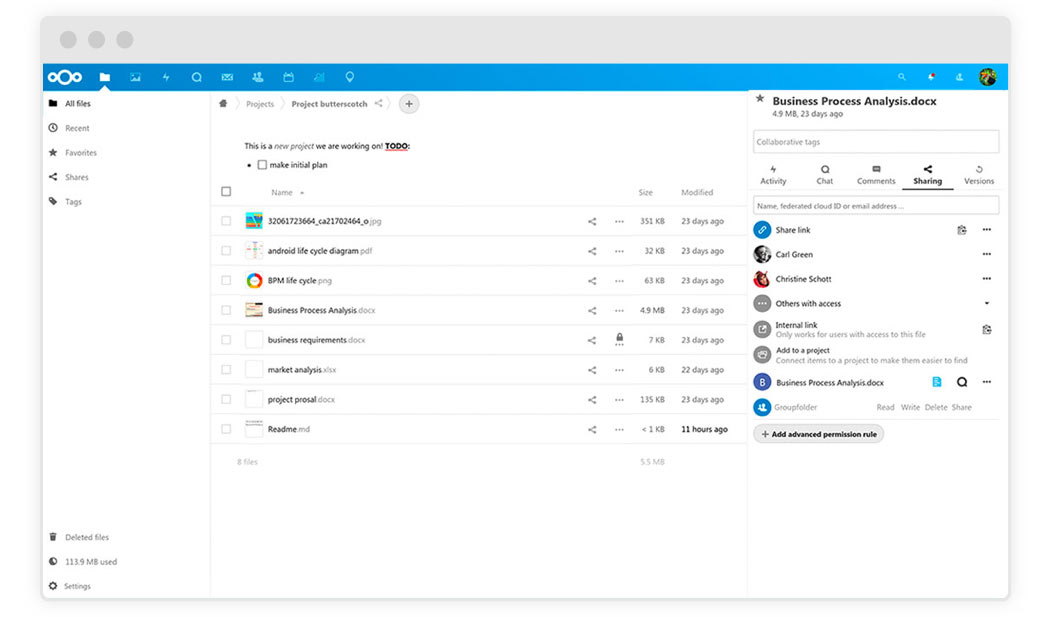Open the notifications bell
This screenshot has height=618, width=1052.
click(x=931, y=77)
